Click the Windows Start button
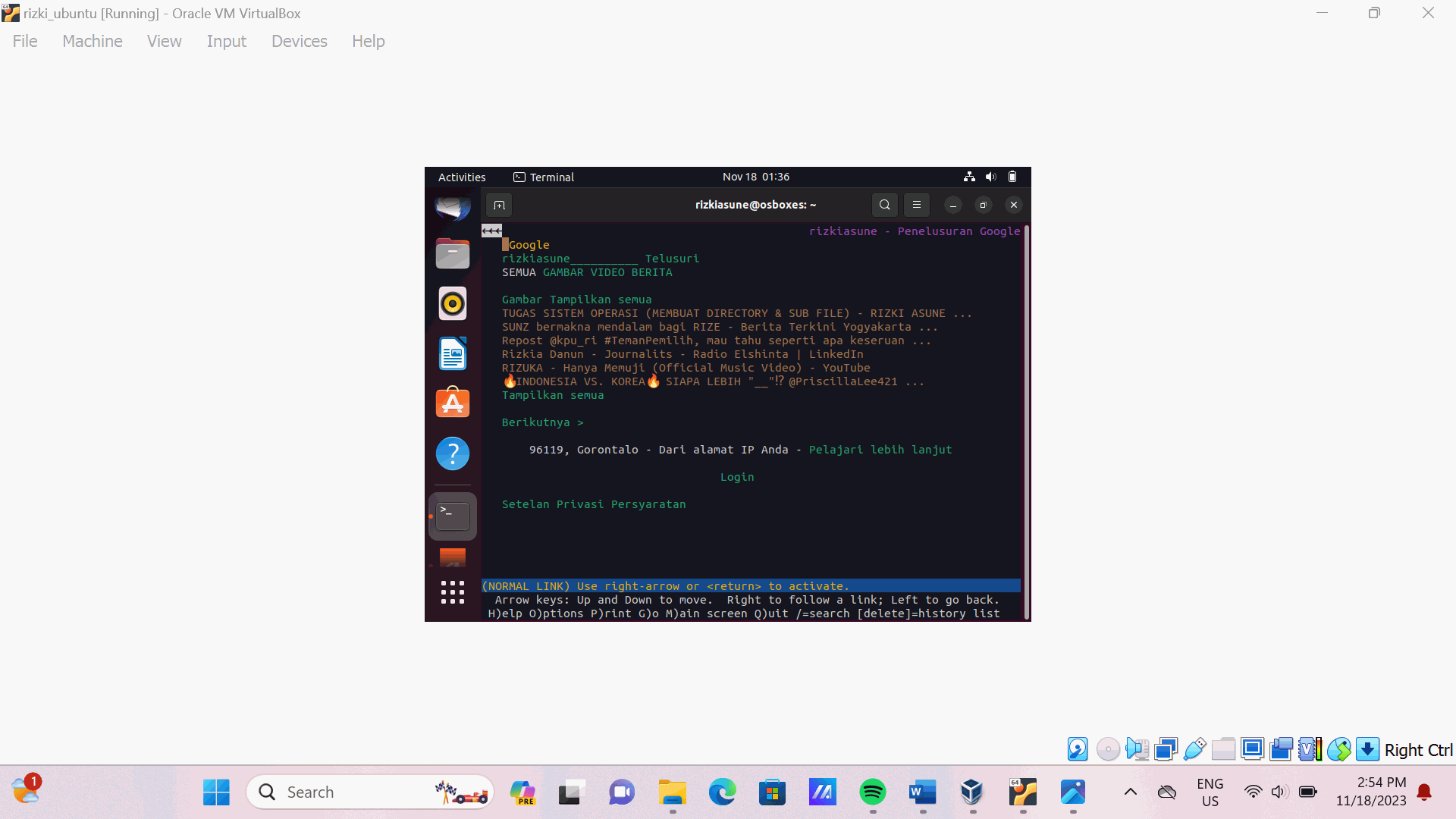Image resolution: width=1456 pixels, height=819 pixels. tap(216, 792)
